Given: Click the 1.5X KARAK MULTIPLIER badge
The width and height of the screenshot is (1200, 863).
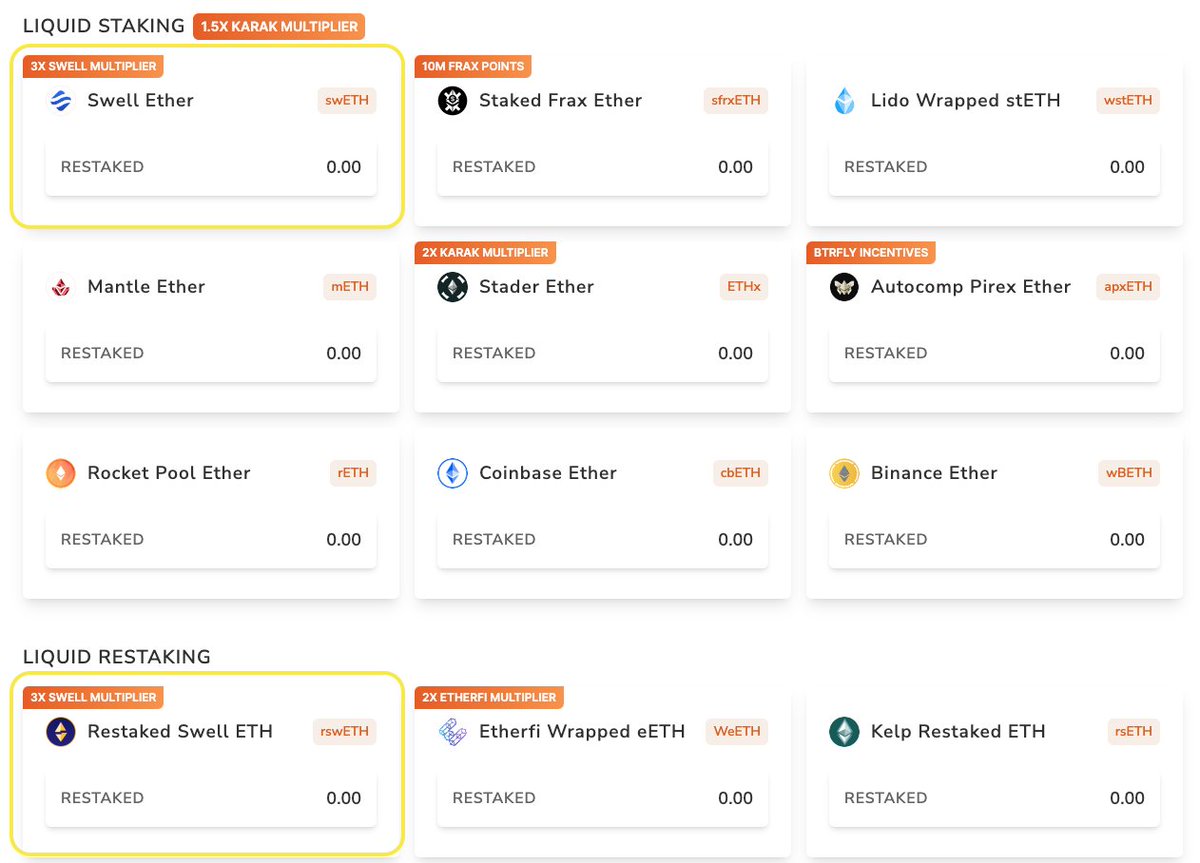Looking at the screenshot, I should (279, 27).
